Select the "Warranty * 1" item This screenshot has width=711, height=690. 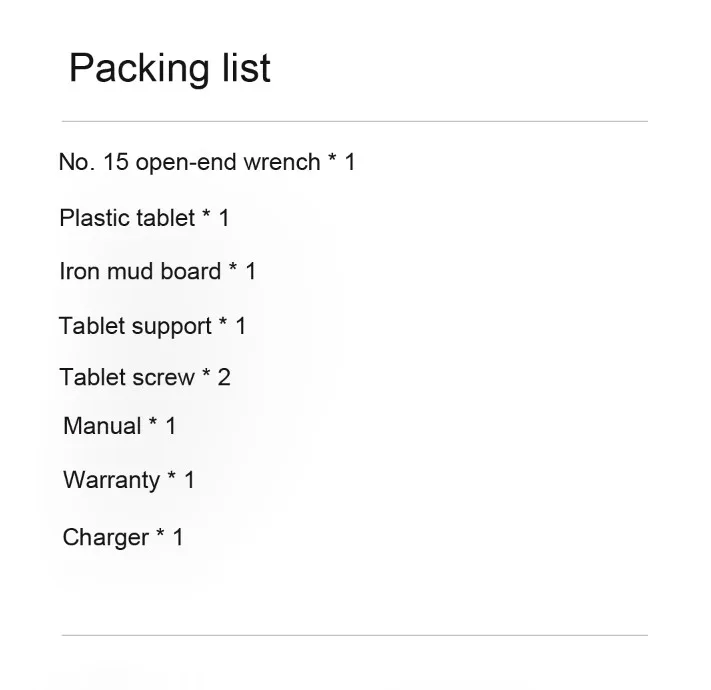128,480
